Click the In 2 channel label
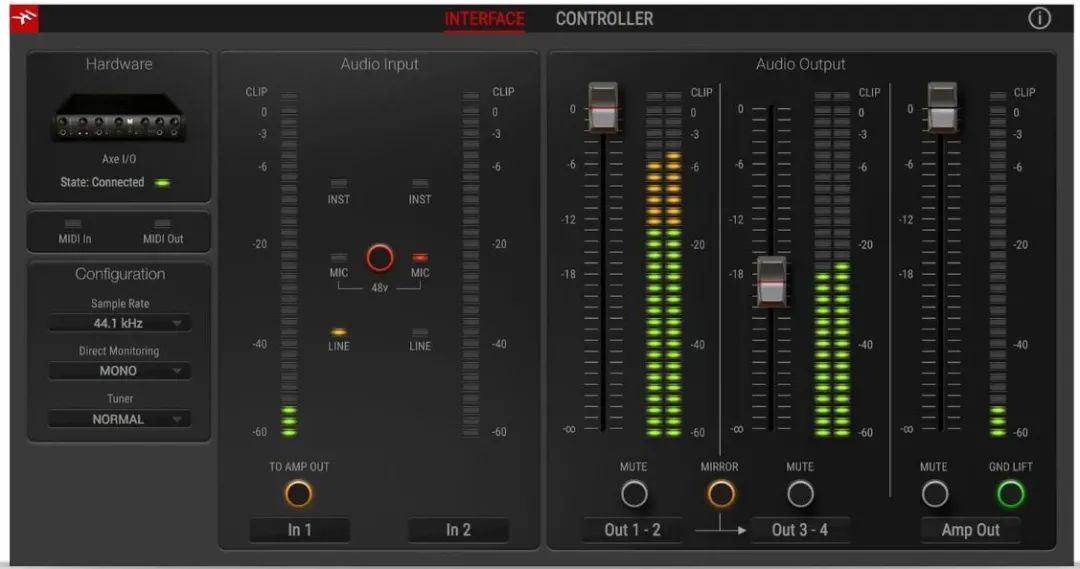Screen dimensions: 1080x569 click(x=458, y=530)
